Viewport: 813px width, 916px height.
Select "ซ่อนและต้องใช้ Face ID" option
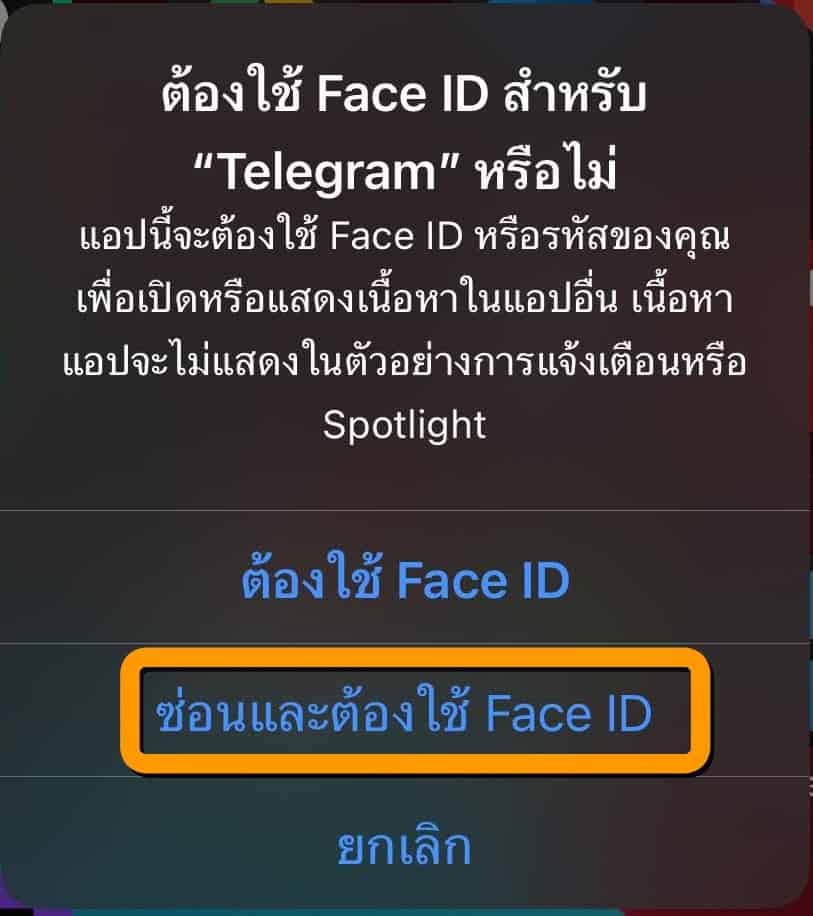click(x=404, y=712)
